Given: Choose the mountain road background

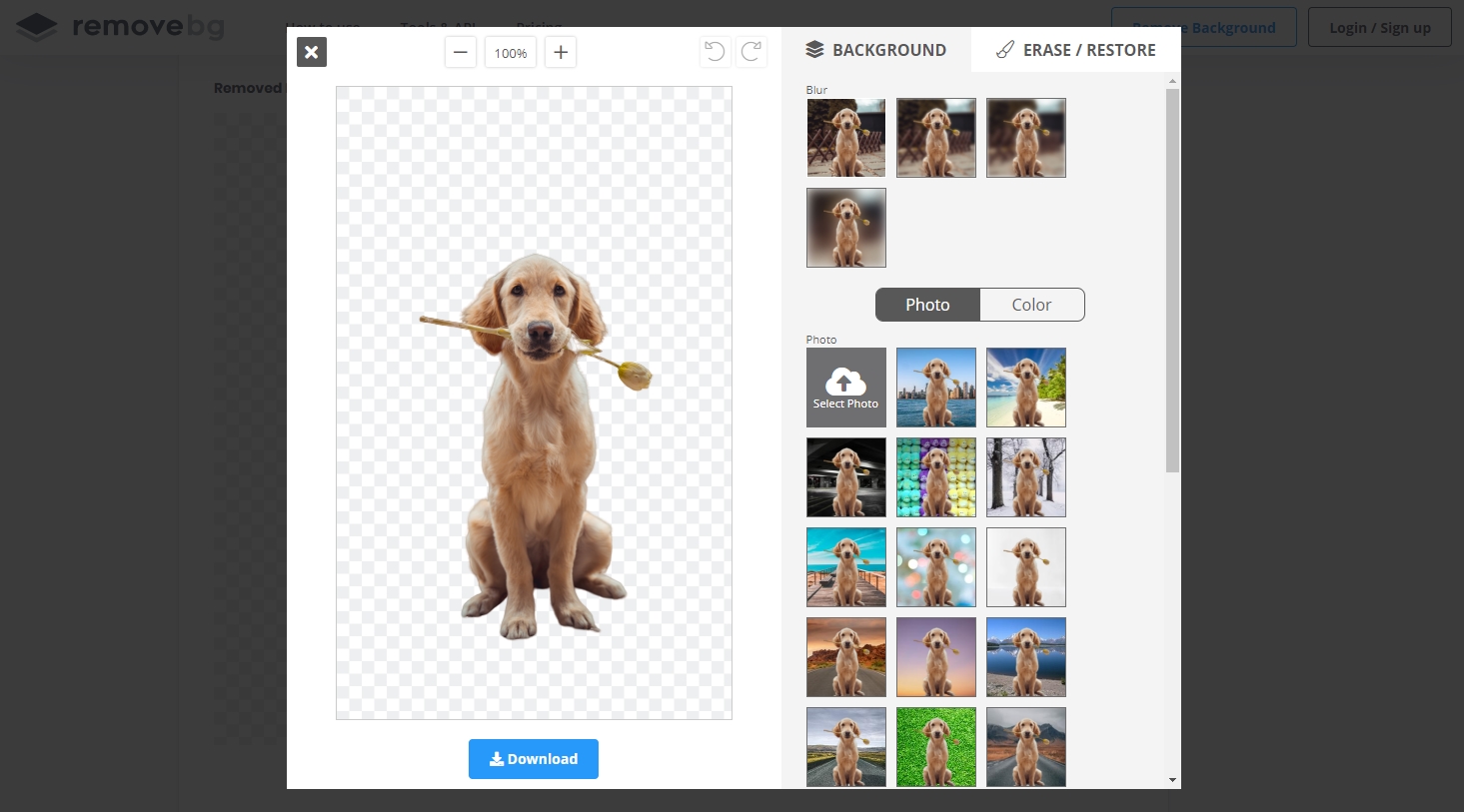Looking at the screenshot, I should coord(1026,747).
